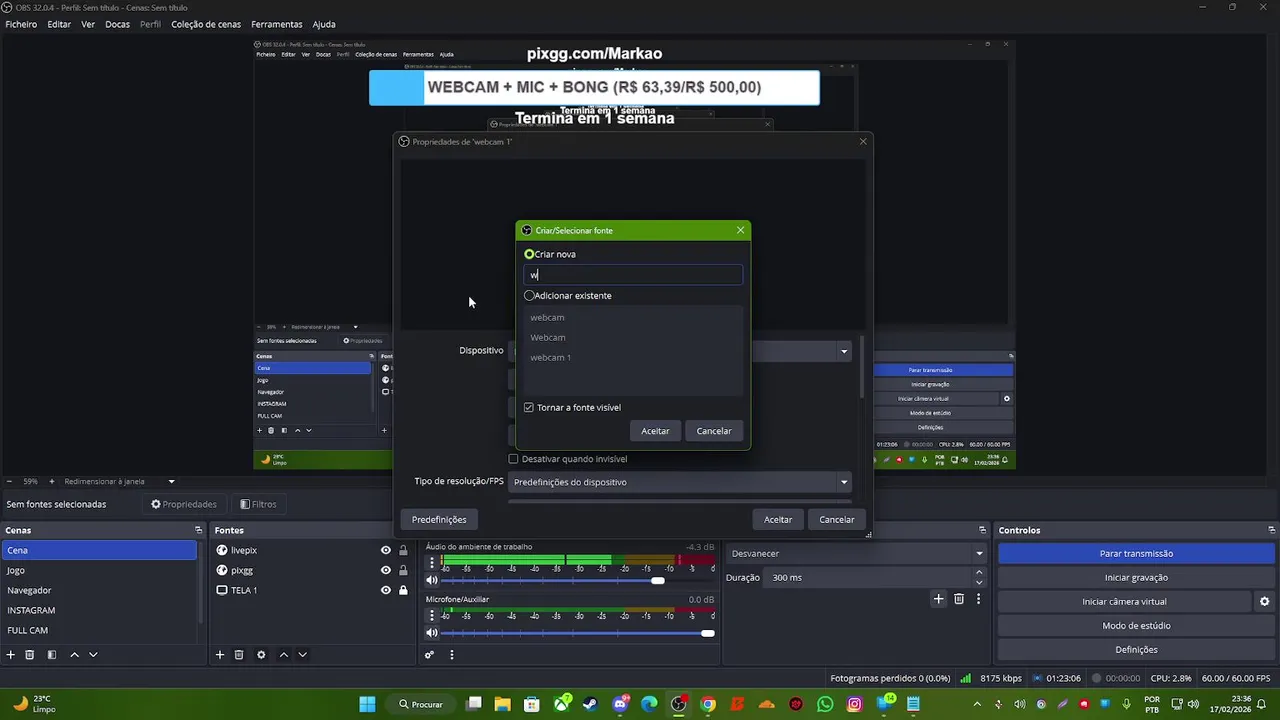This screenshot has width=1280, height=720.
Task: Add a new source with the plus icon in Fontes
Action: 220,655
